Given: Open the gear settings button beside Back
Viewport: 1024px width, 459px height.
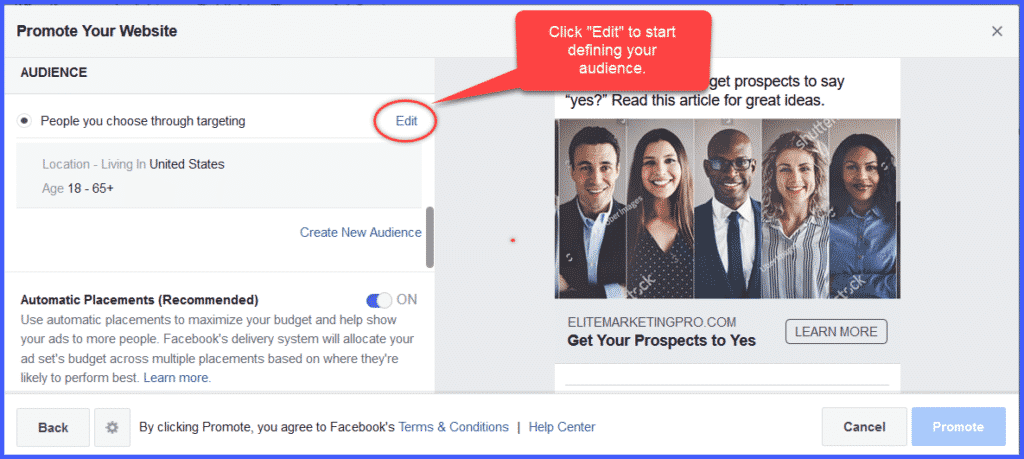Looking at the screenshot, I should click(x=112, y=428).
